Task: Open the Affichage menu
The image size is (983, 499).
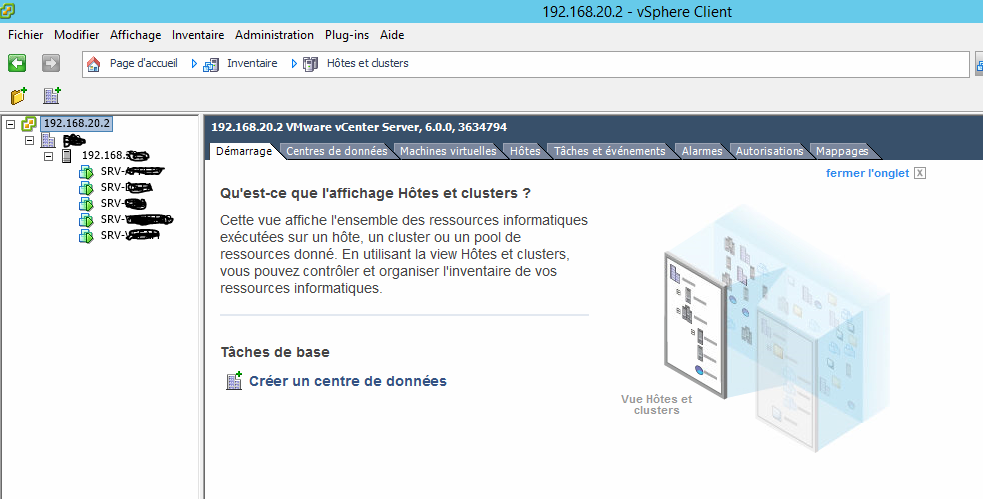Action: (x=135, y=35)
